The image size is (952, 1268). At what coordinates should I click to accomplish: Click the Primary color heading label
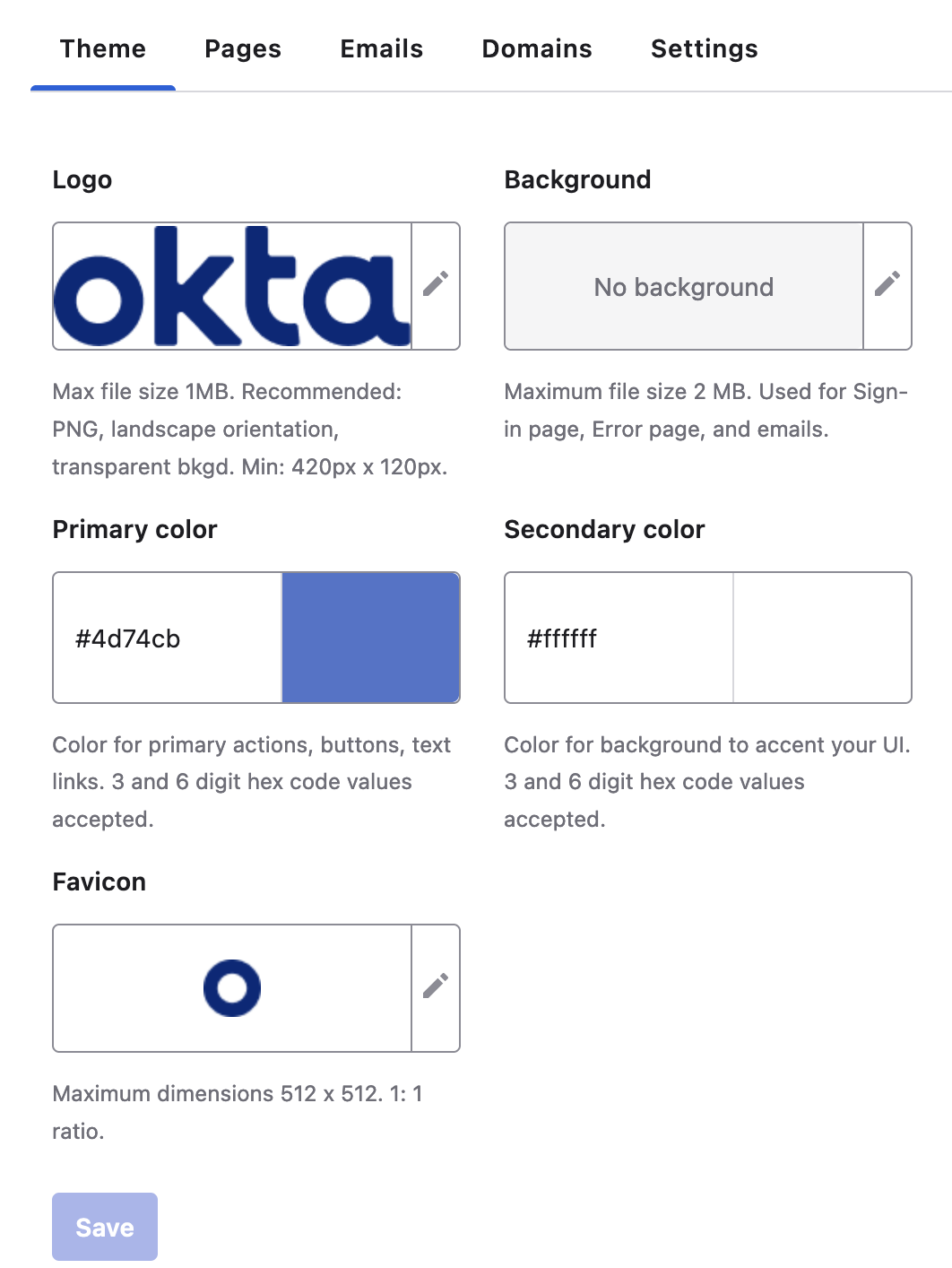pos(135,529)
